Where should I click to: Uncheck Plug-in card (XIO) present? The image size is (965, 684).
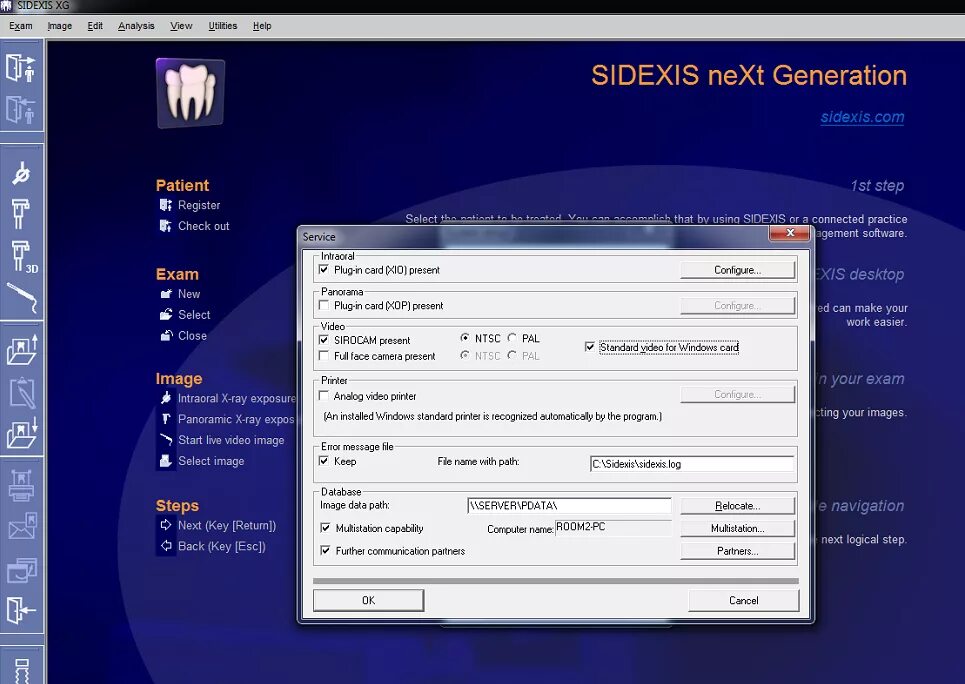[324, 270]
